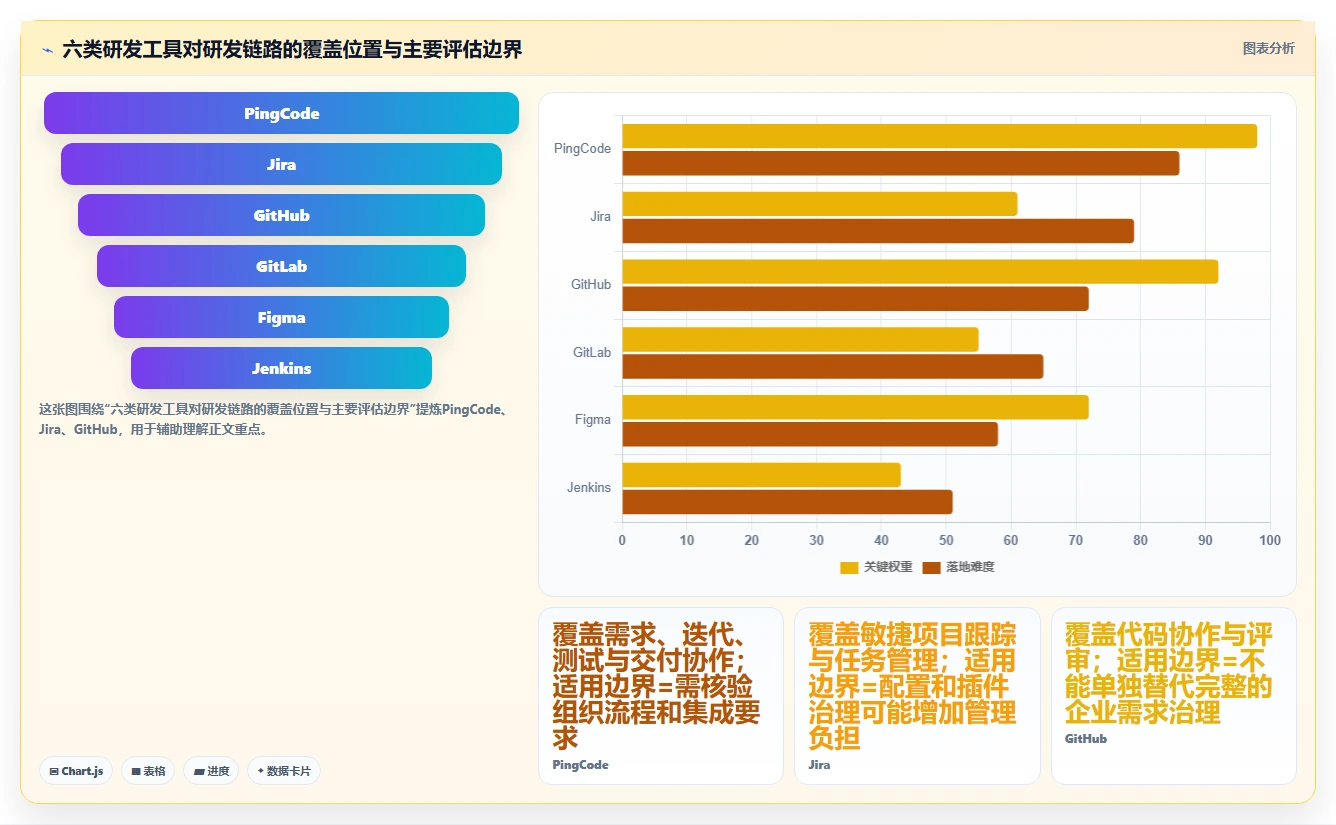Screen dimensions: 1336x825
Task: Click Jenkins yellow 关键权重 bar
Action: tap(762, 475)
